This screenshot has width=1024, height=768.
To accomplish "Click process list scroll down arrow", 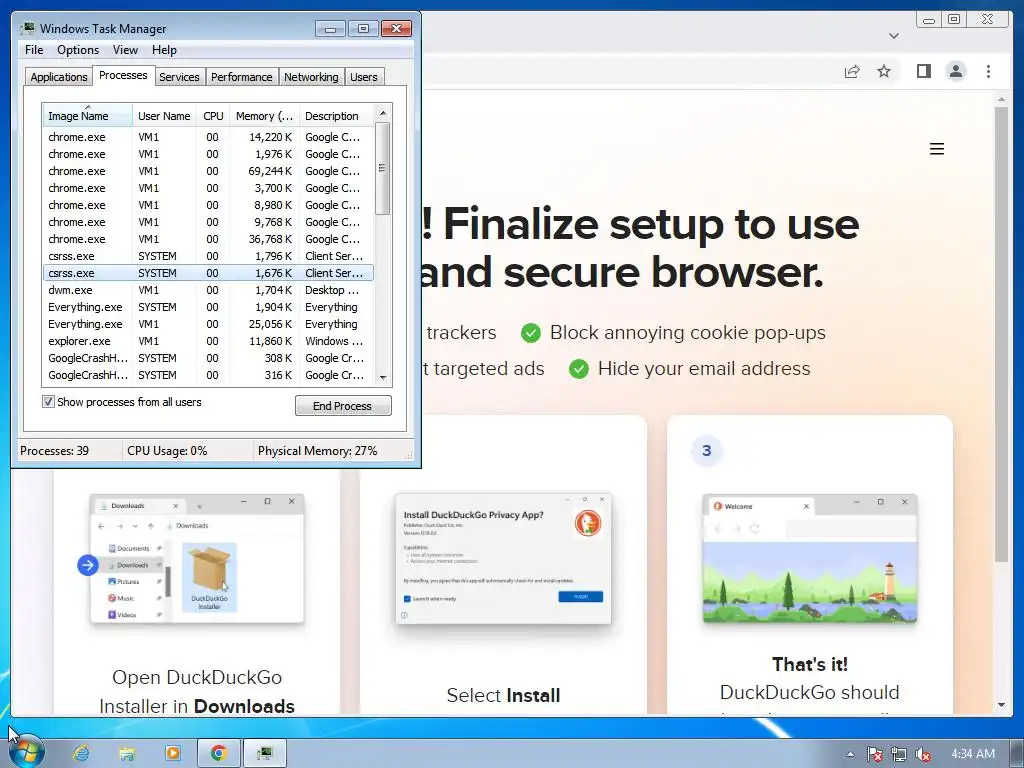I will tap(383, 377).
